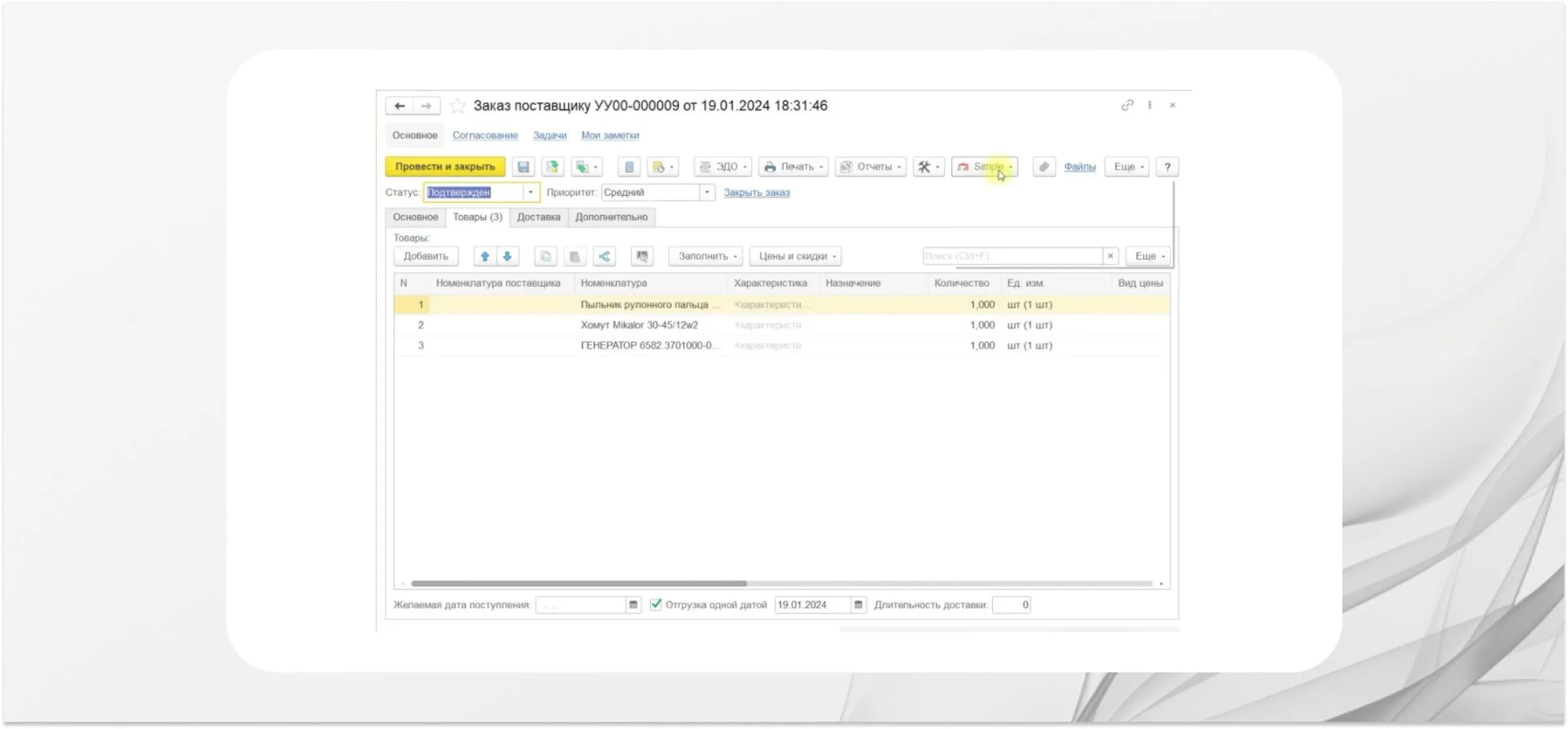Image resolution: width=1568 pixels, height=729 pixels.
Task: Click the forward navigation arrow
Action: tap(427, 106)
